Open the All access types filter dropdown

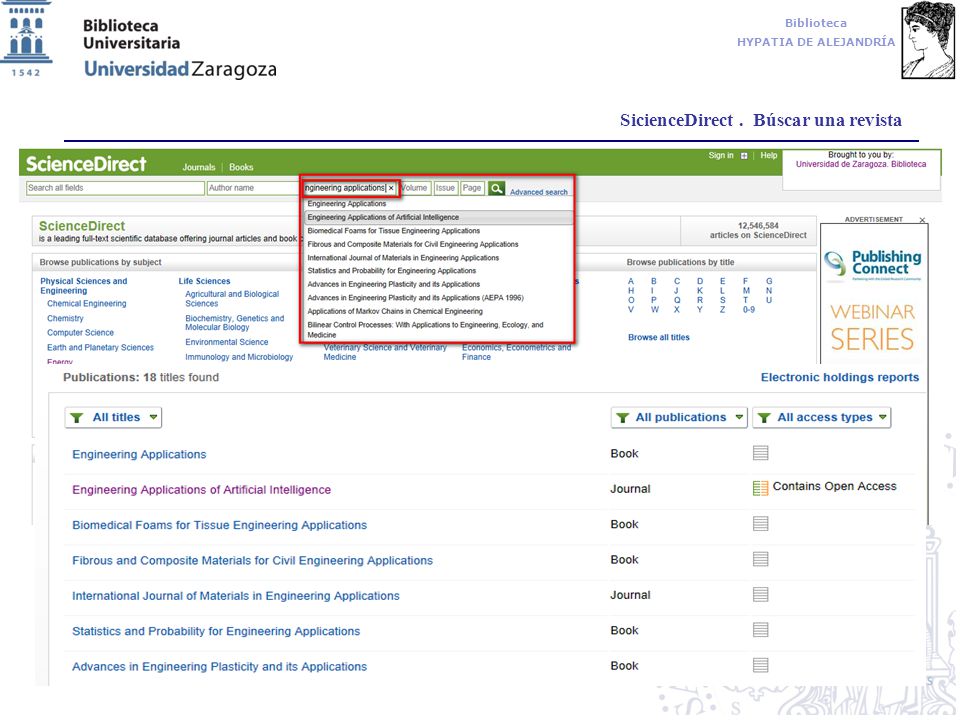pyautogui.click(x=822, y=418)
